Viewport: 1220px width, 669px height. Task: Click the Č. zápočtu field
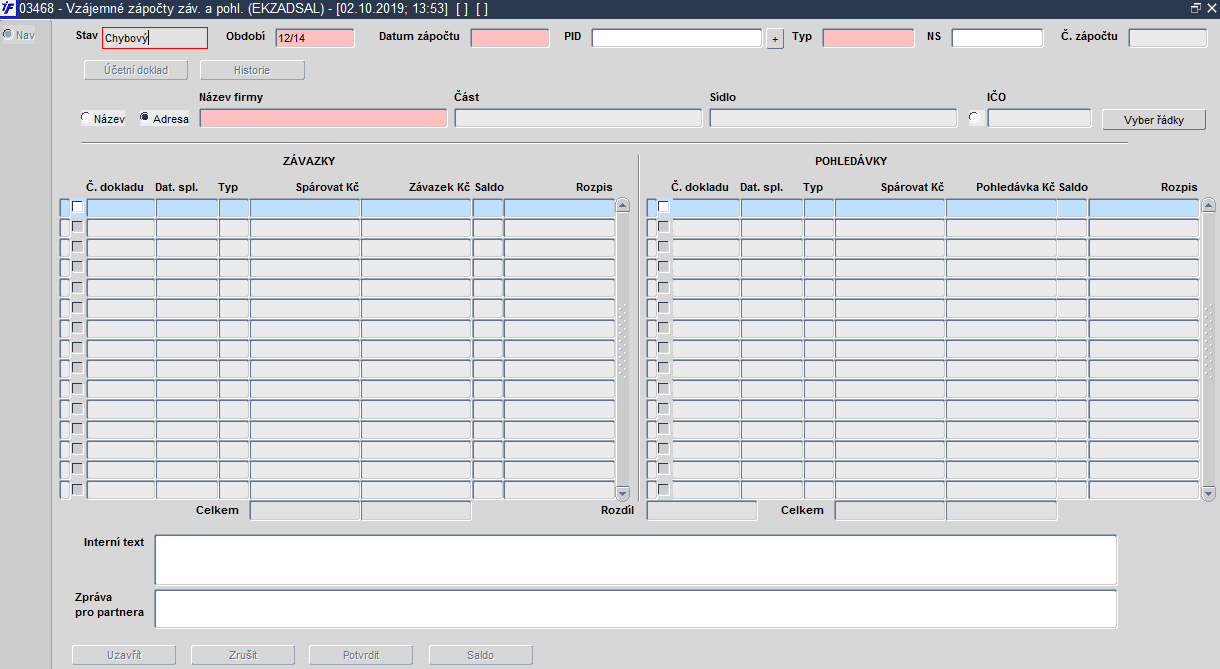(1168, 38)
